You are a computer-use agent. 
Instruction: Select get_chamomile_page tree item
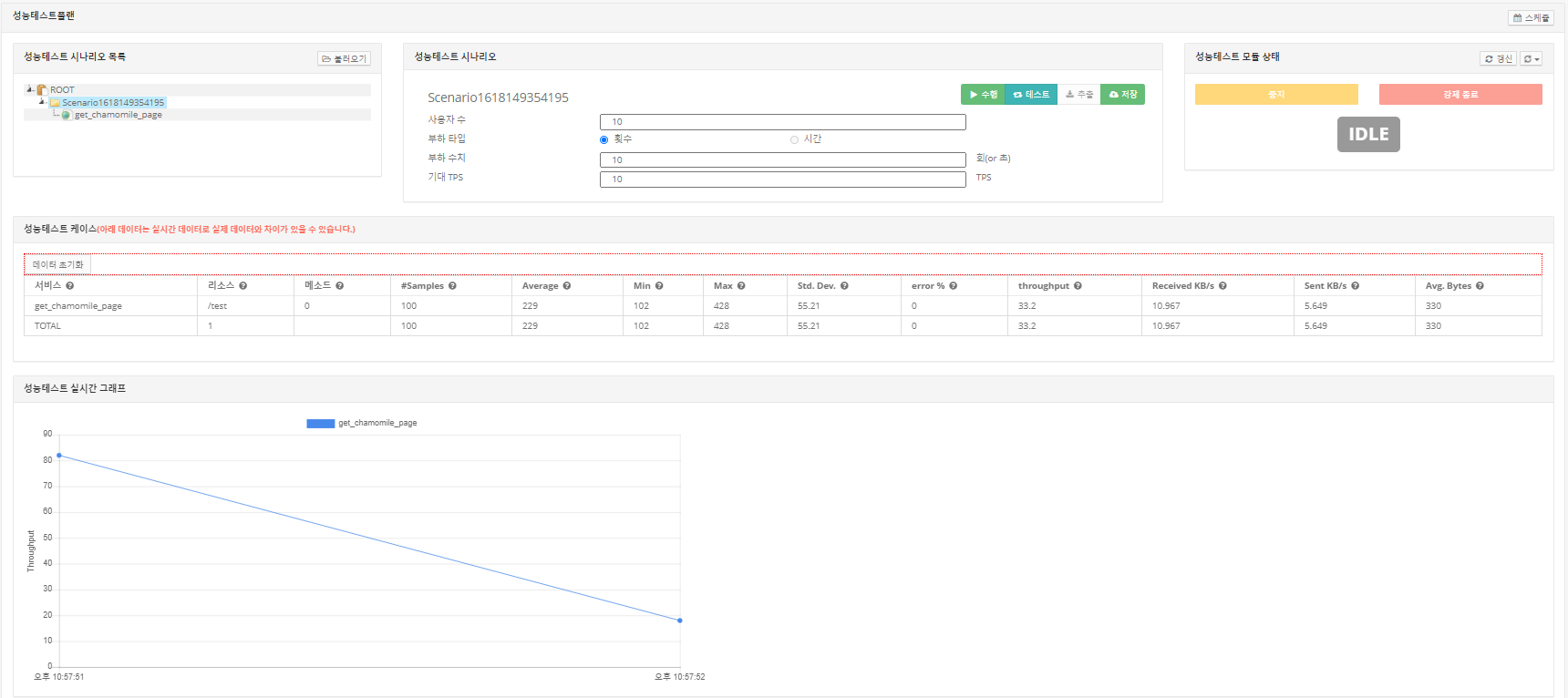(119, 115)
